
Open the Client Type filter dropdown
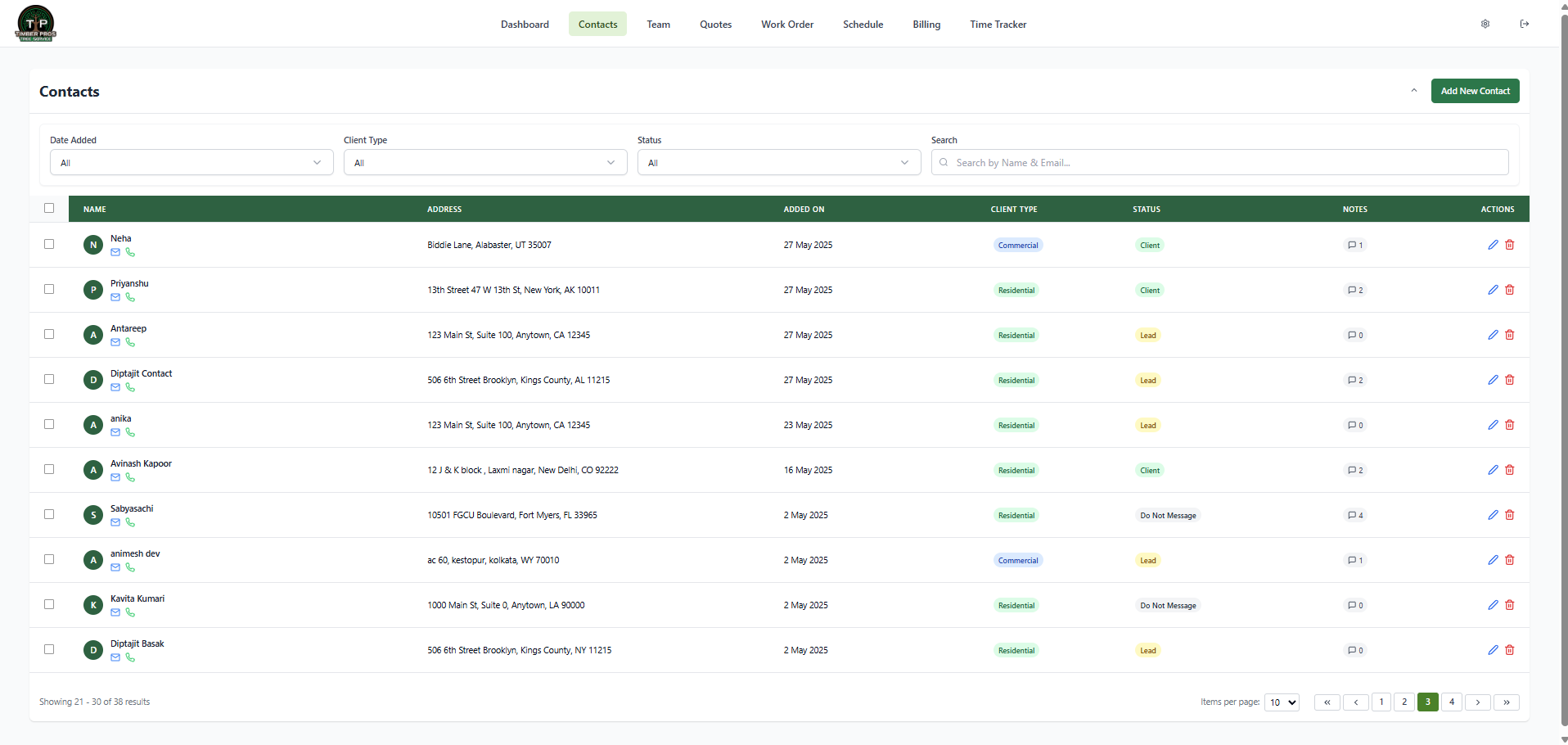(485, 162)
